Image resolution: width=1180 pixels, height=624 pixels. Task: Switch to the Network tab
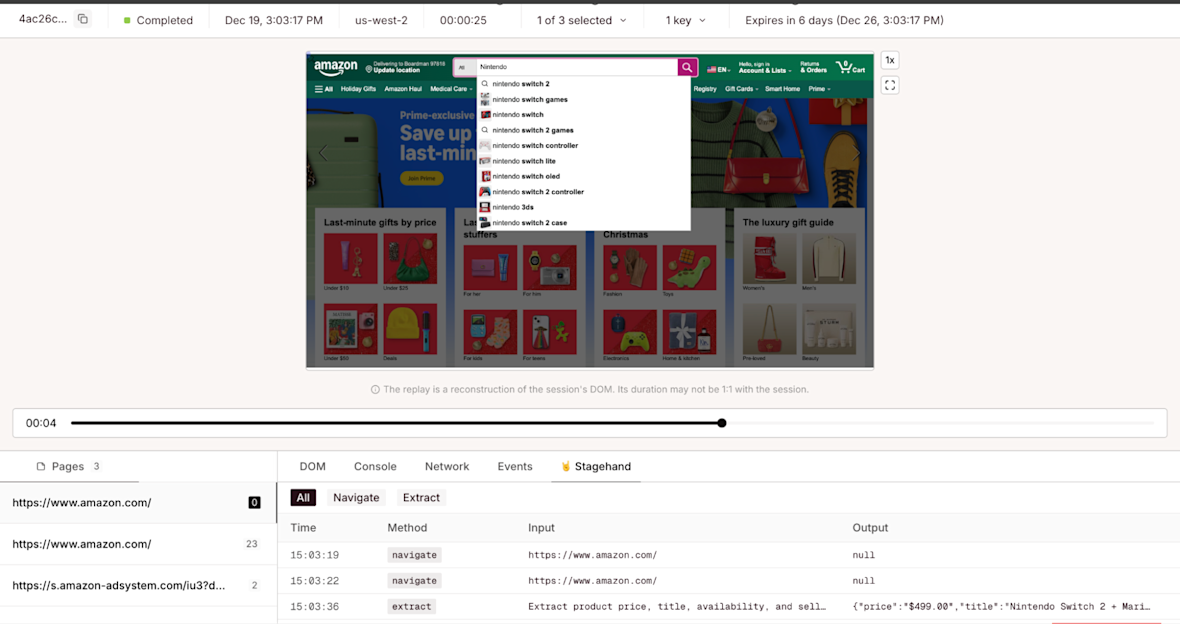[447, 467]
